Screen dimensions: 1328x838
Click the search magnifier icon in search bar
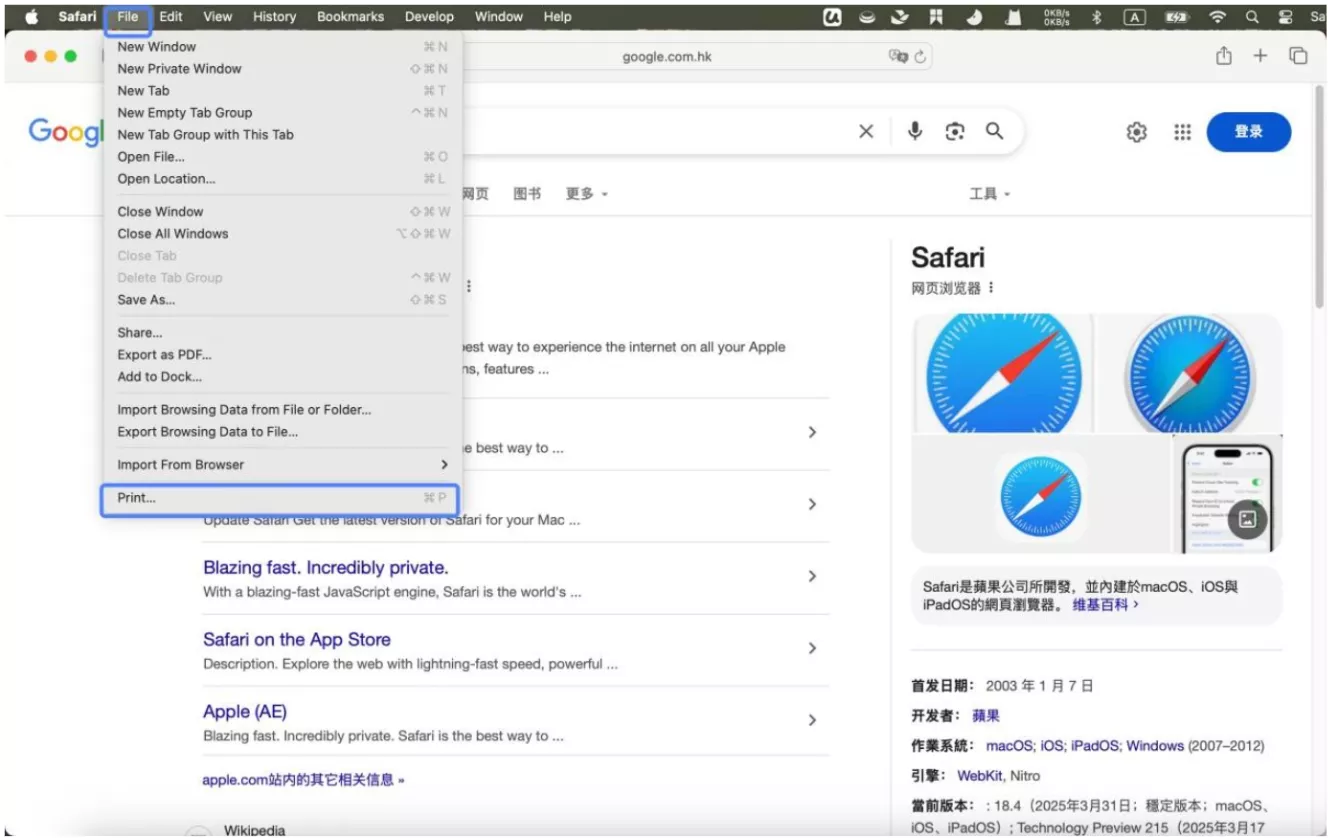click(x=995, y=131)
